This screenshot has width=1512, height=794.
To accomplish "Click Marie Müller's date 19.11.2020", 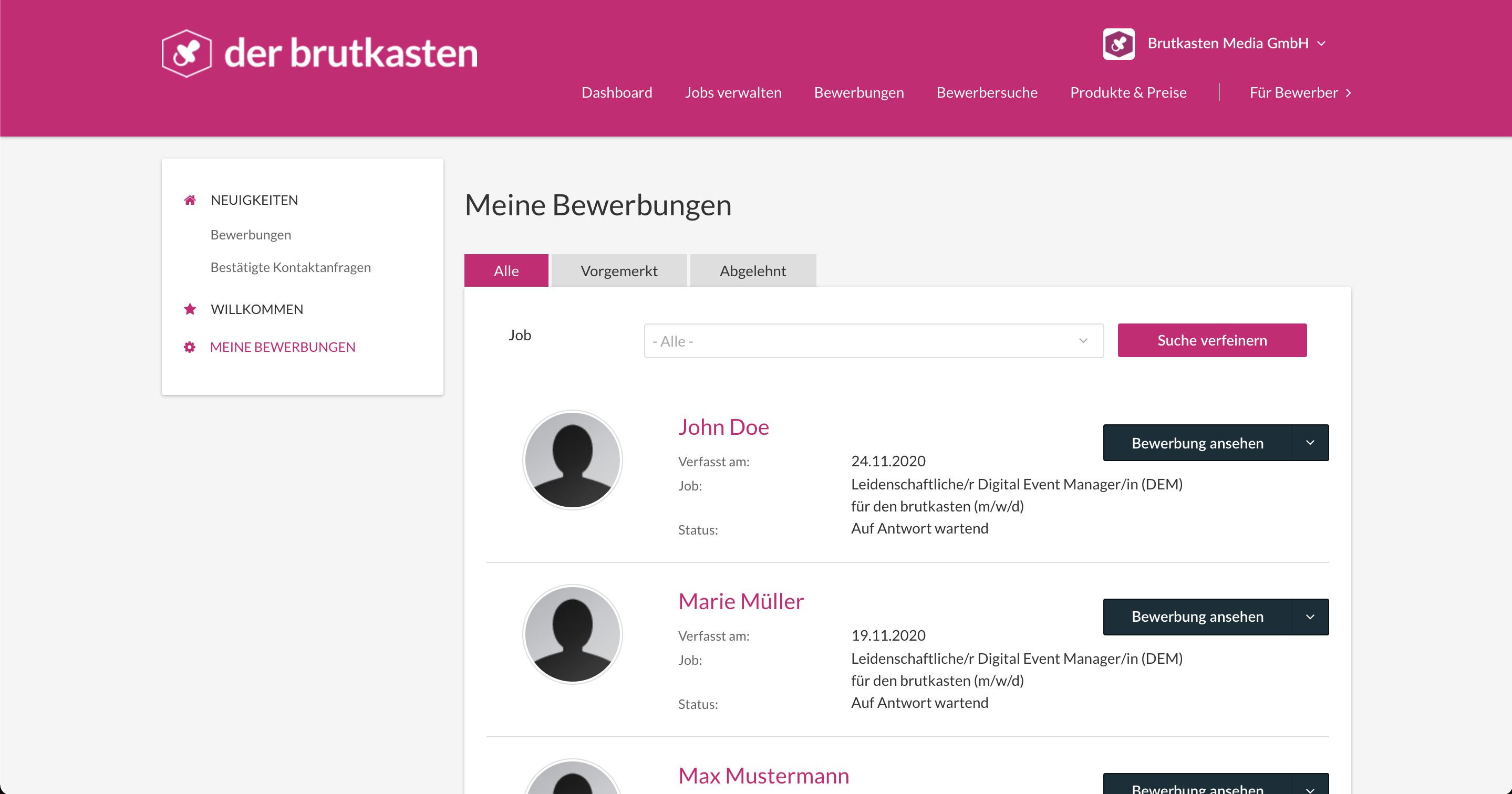I will pos(888,635).
